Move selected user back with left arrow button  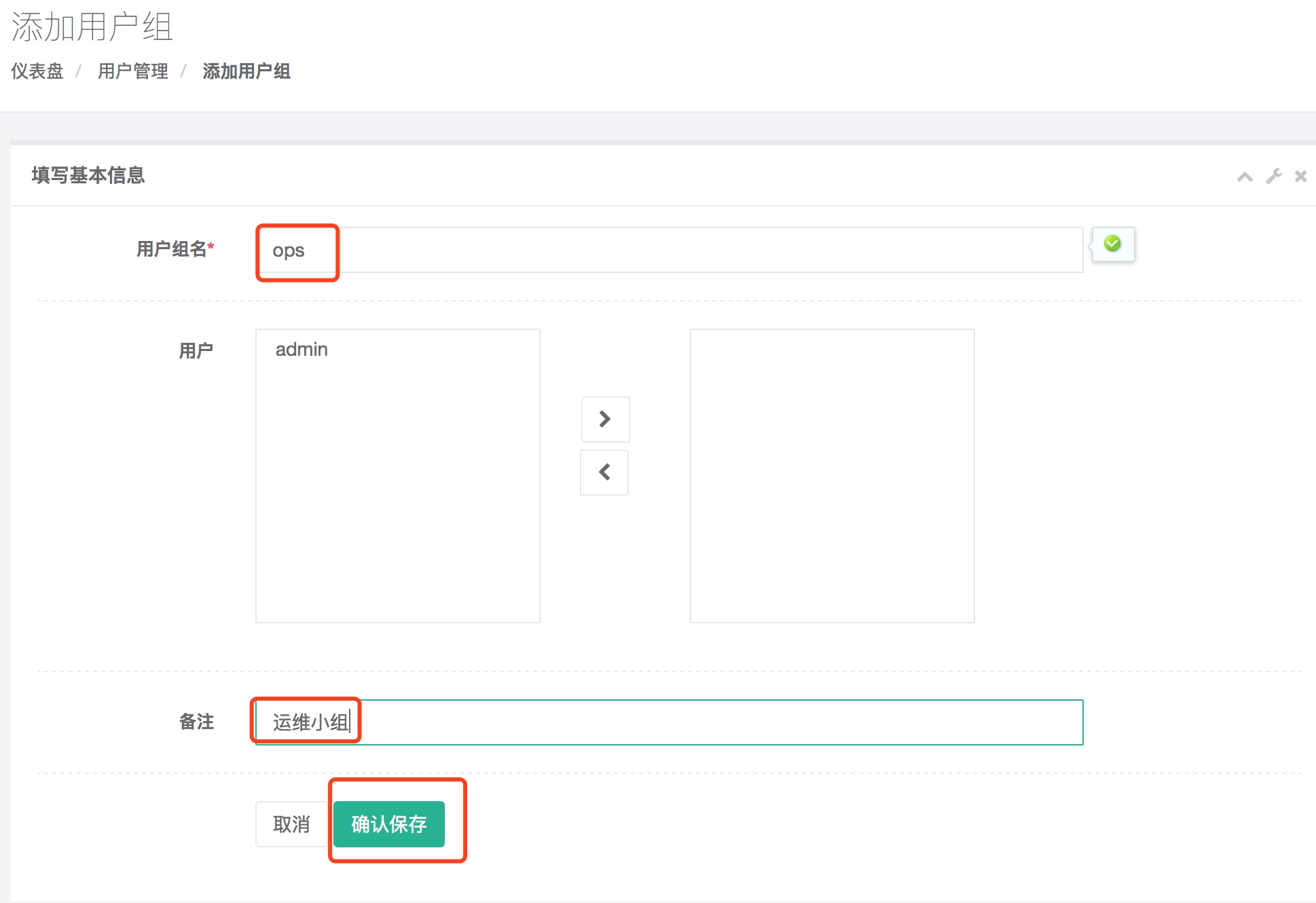click(x=604, y=472)
